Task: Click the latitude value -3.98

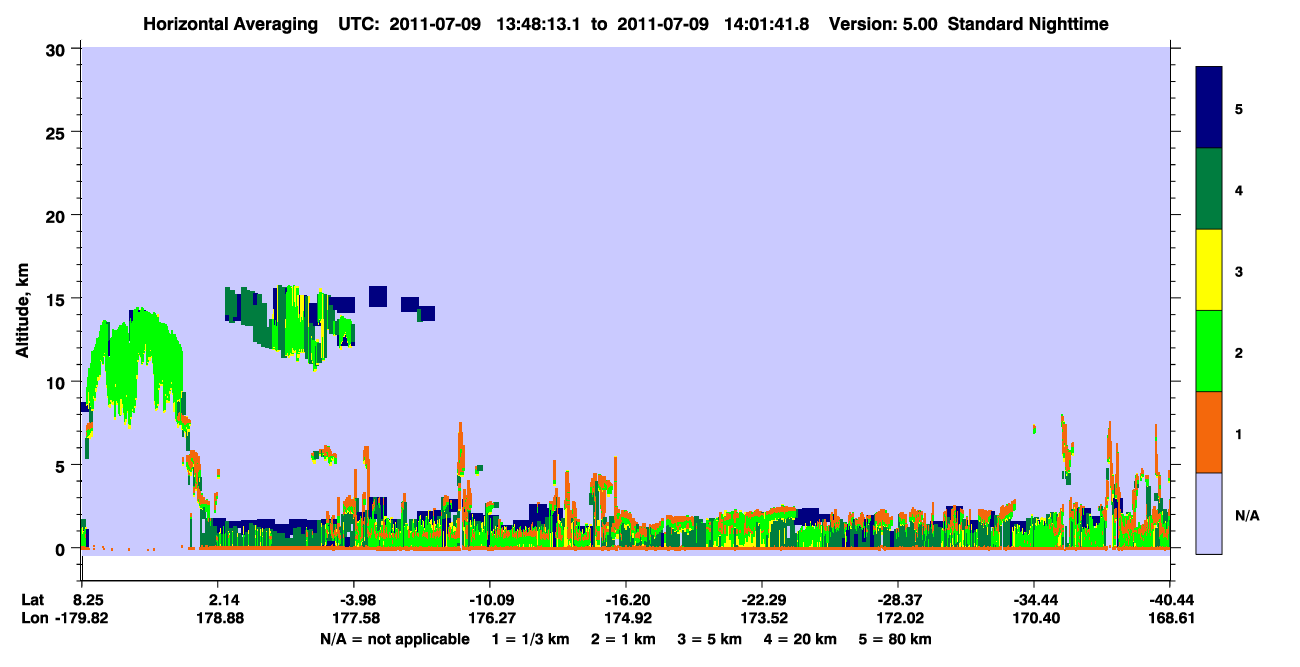Action: tap(353, 600)
